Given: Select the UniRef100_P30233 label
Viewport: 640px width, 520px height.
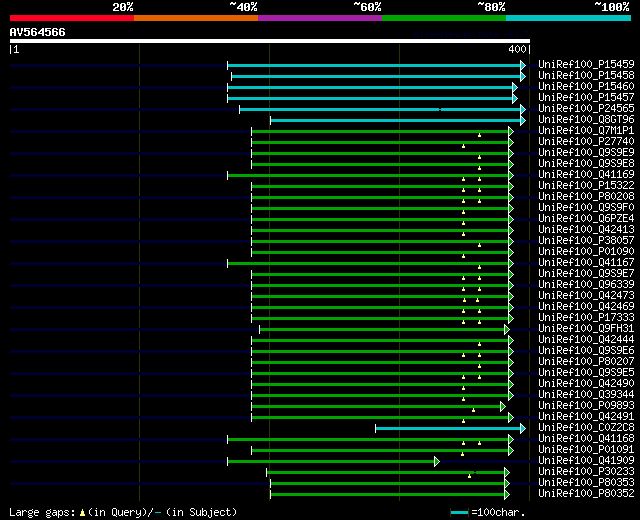Looking at the screenshot, I should click(x=586, y=472).
